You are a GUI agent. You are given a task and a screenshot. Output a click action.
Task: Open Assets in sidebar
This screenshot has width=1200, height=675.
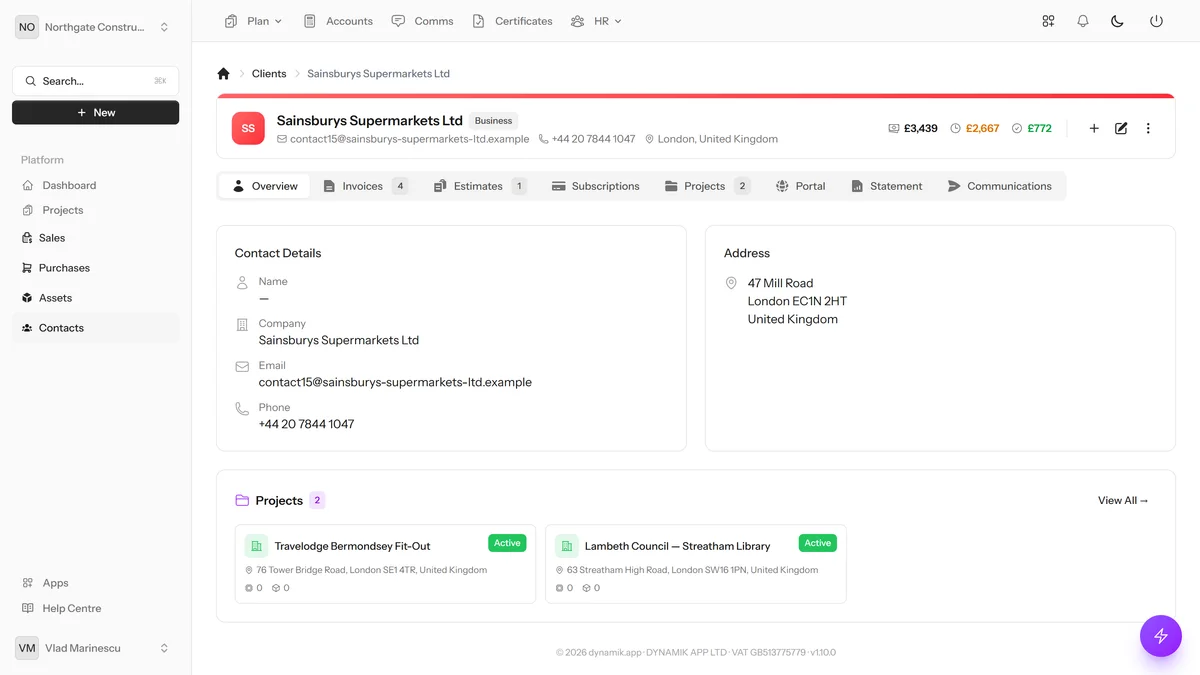96,298
